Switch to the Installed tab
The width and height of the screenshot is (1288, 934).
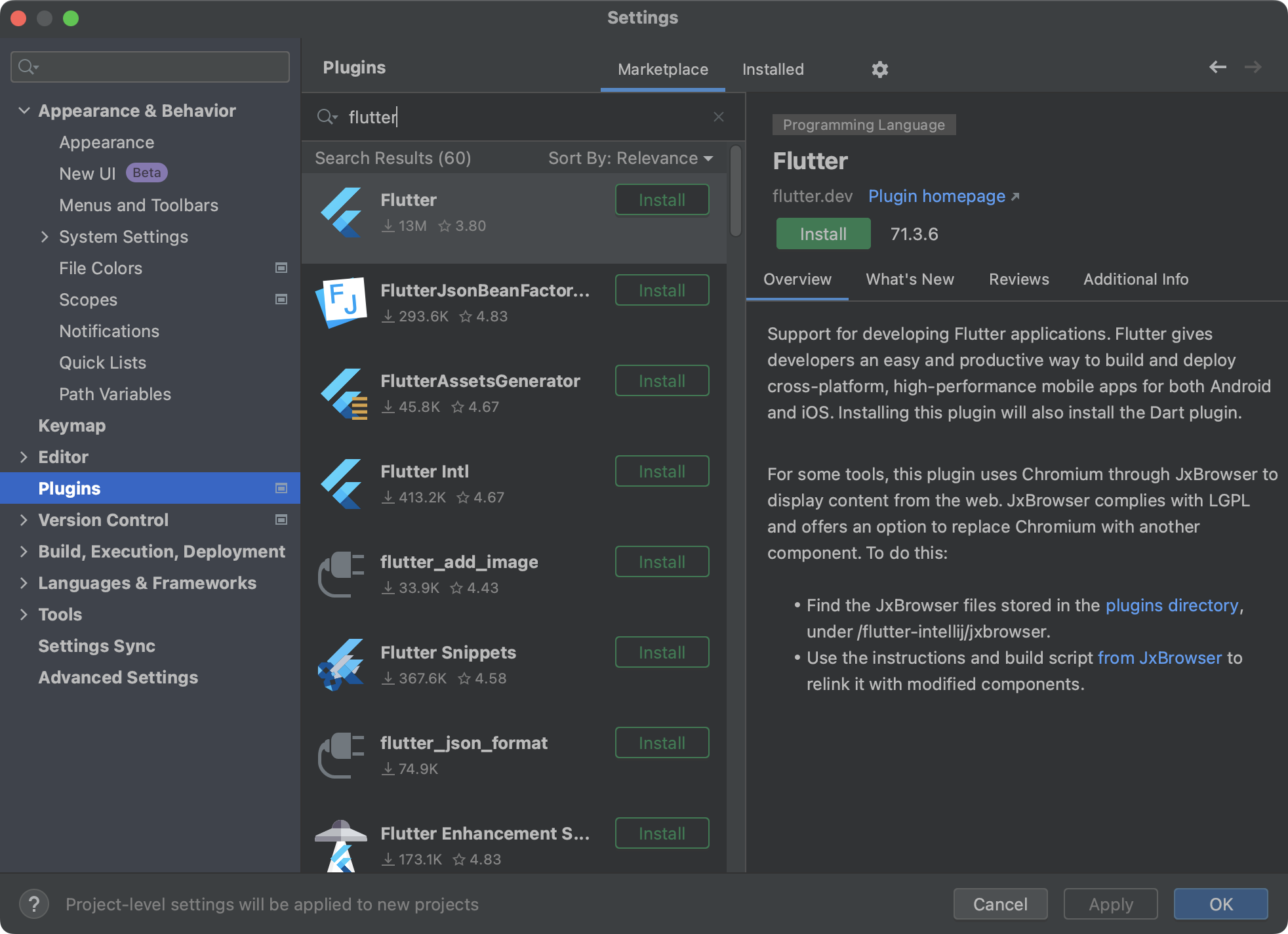(773, 69)
